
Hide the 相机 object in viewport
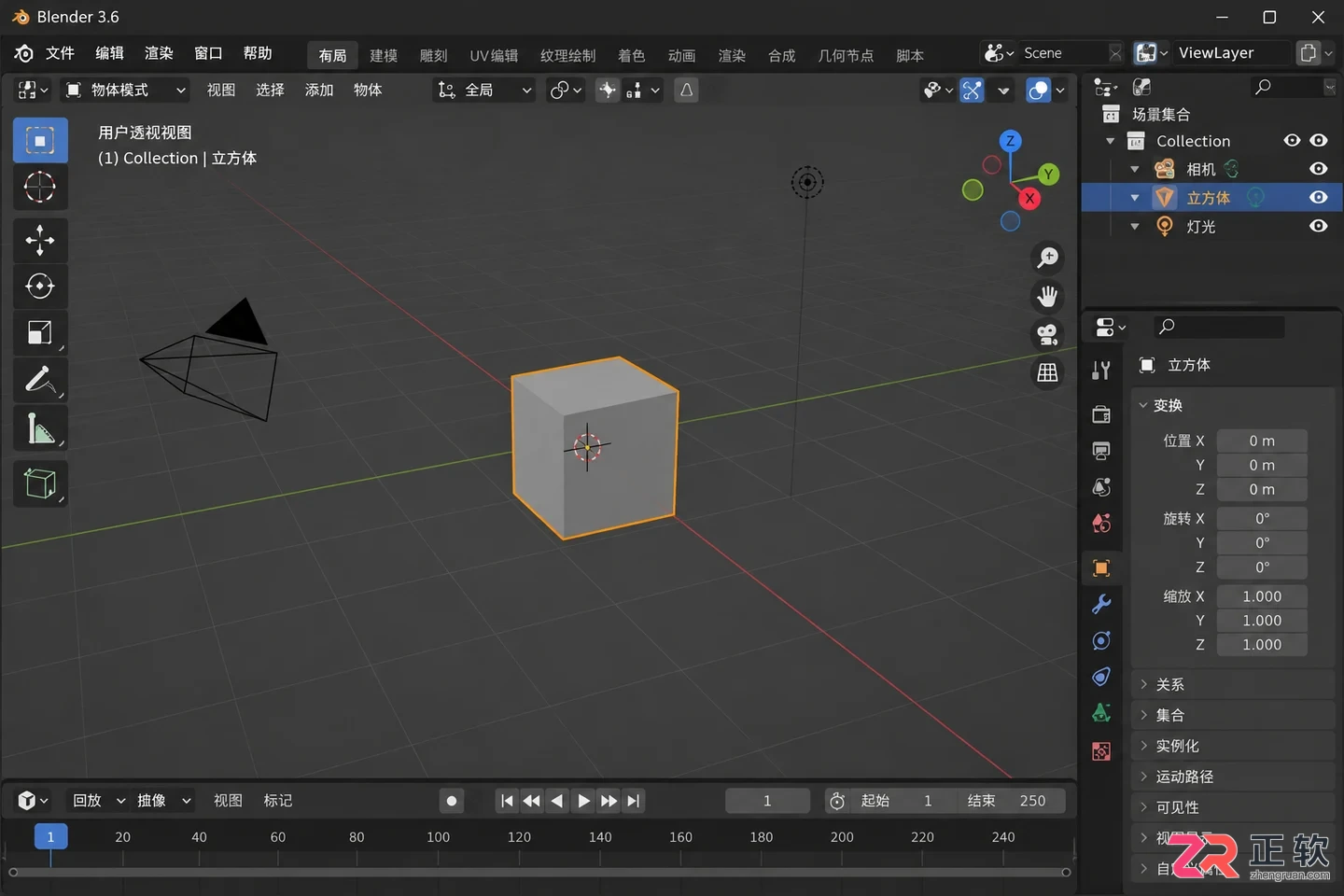click(1318, 169)
